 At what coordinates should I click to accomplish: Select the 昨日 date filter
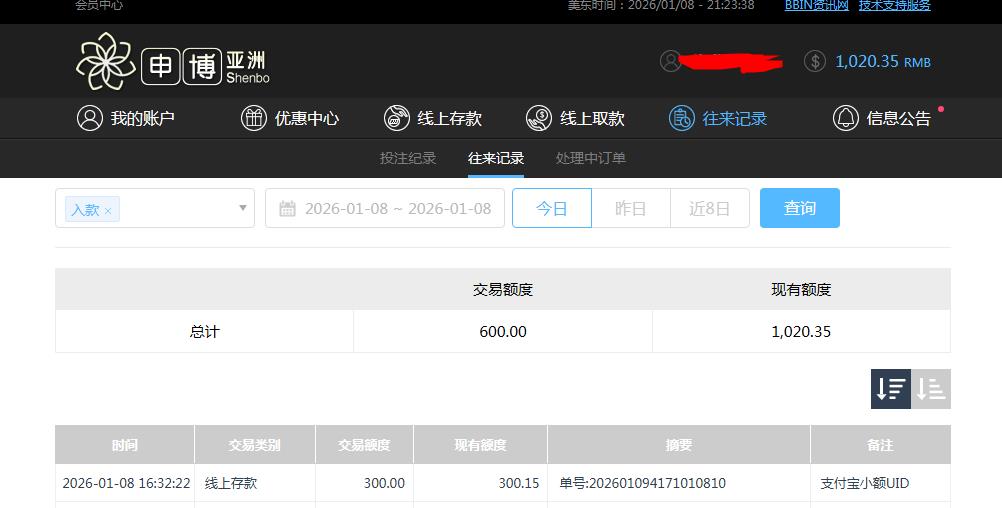coord(631,208)
